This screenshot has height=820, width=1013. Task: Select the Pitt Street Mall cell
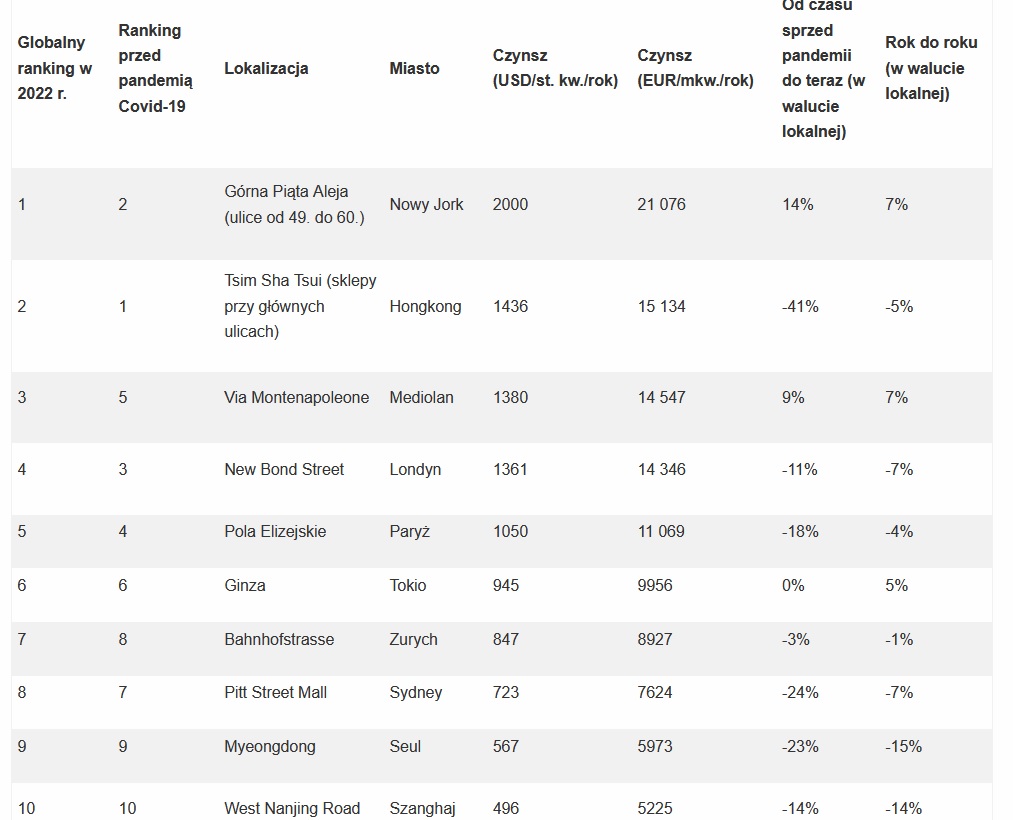275,692
